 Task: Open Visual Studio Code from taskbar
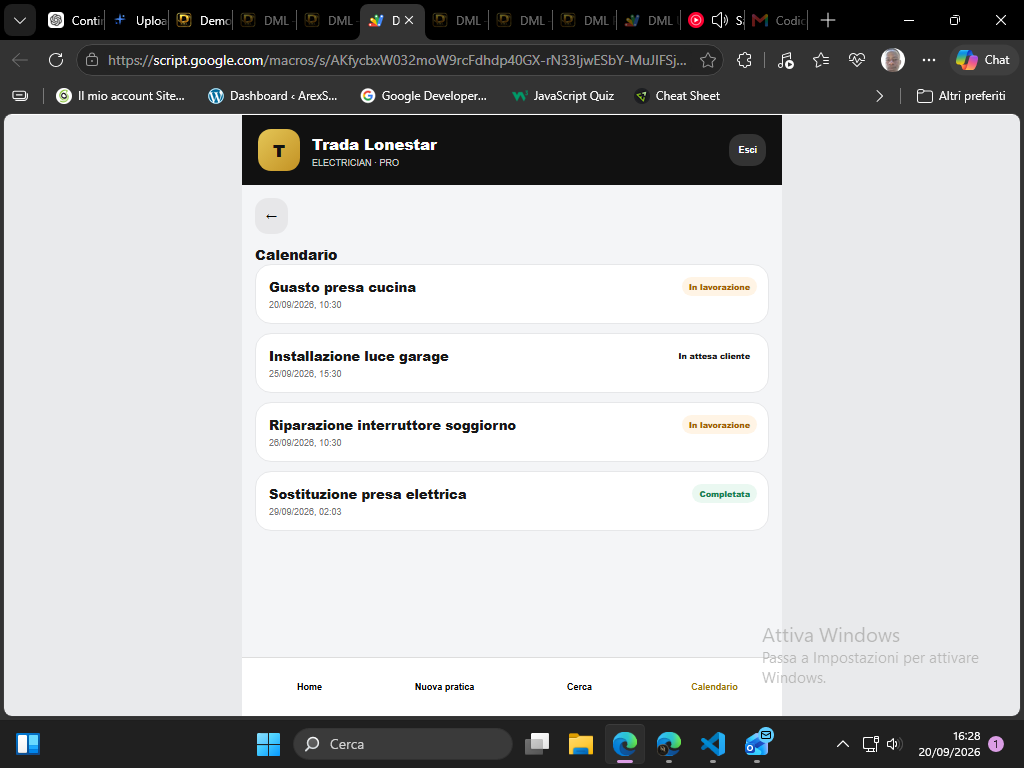pyautogui.click(x=712, y=744)
